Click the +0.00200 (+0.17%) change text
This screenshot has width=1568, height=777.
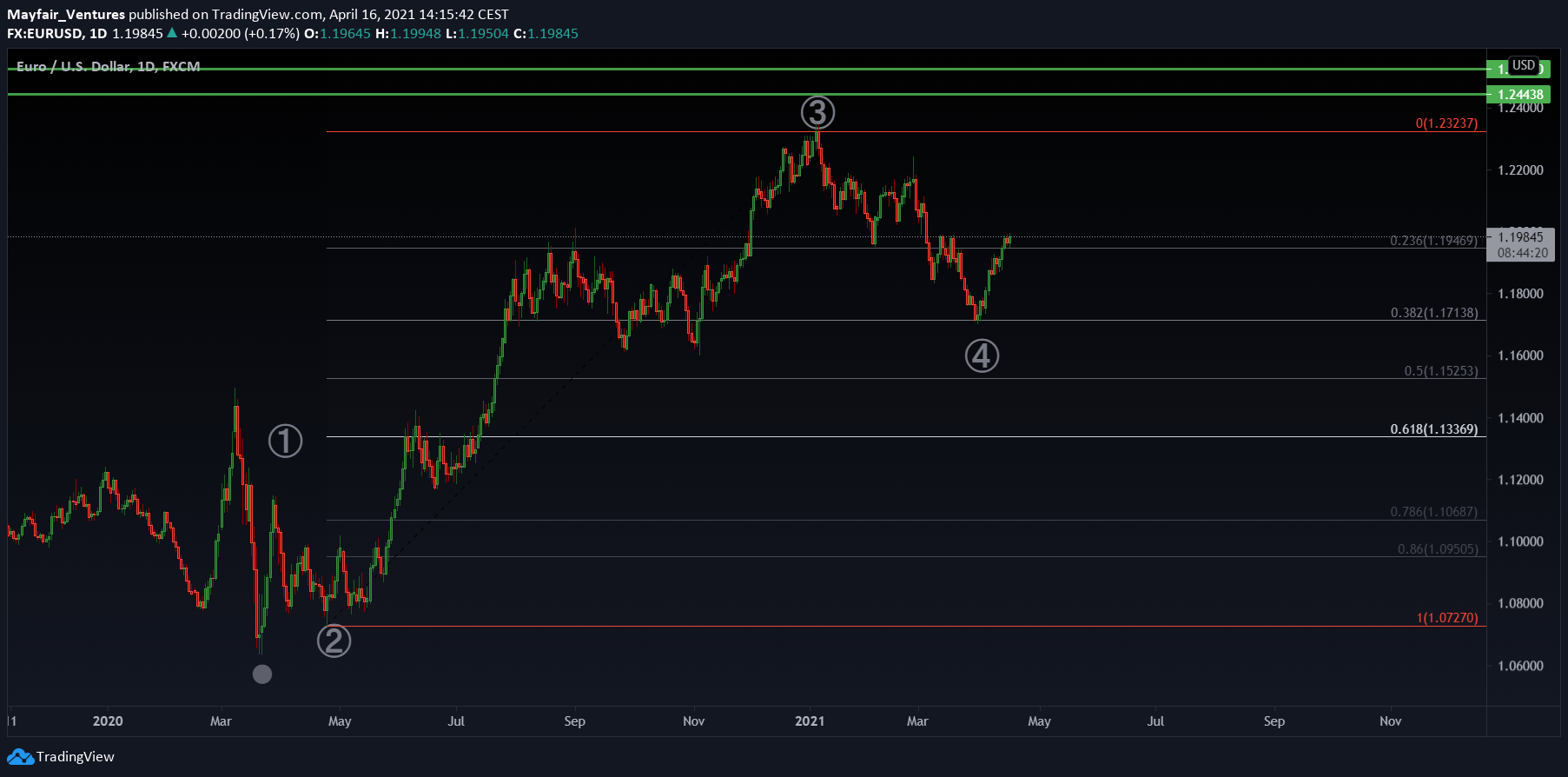[241, 33]
